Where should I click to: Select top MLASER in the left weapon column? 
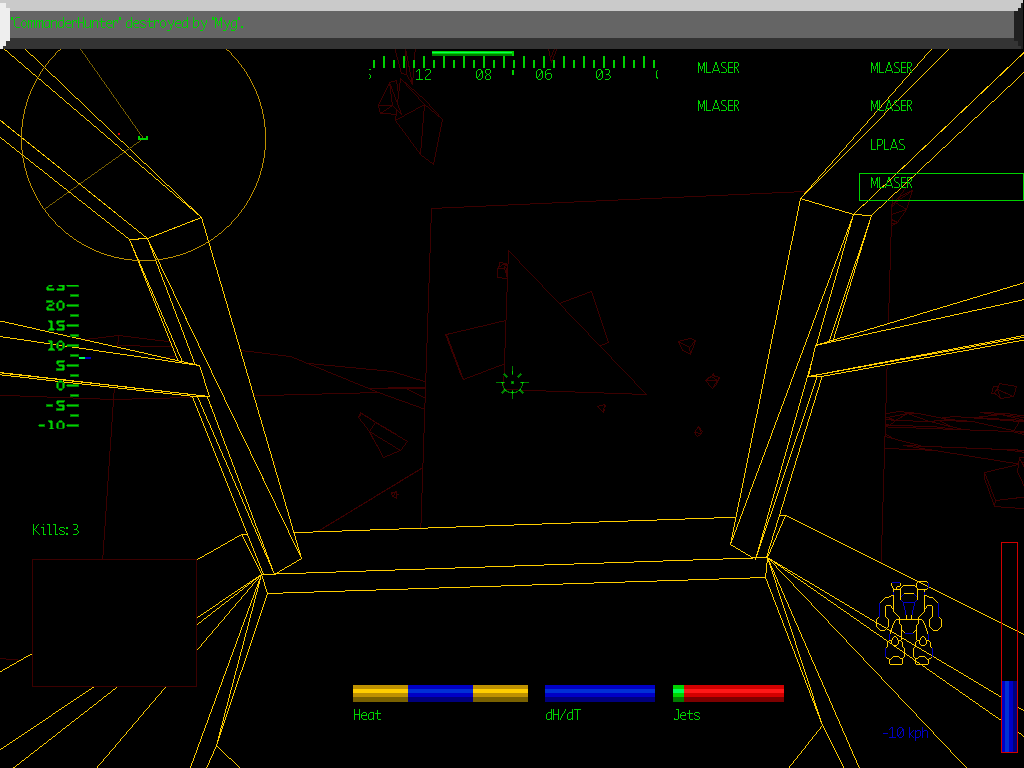718,68
